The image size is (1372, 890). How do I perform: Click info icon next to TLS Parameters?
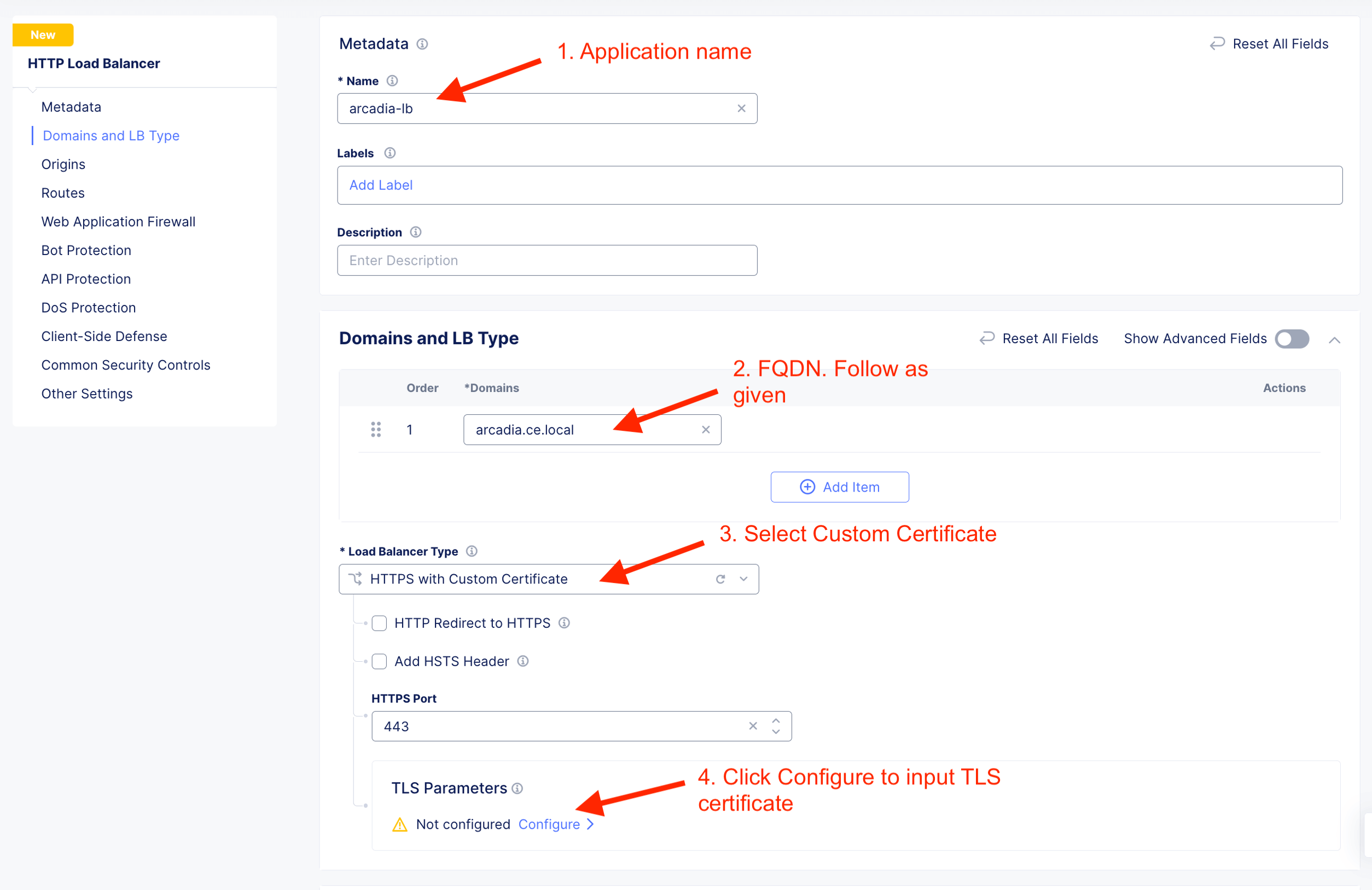coord(517,789)
